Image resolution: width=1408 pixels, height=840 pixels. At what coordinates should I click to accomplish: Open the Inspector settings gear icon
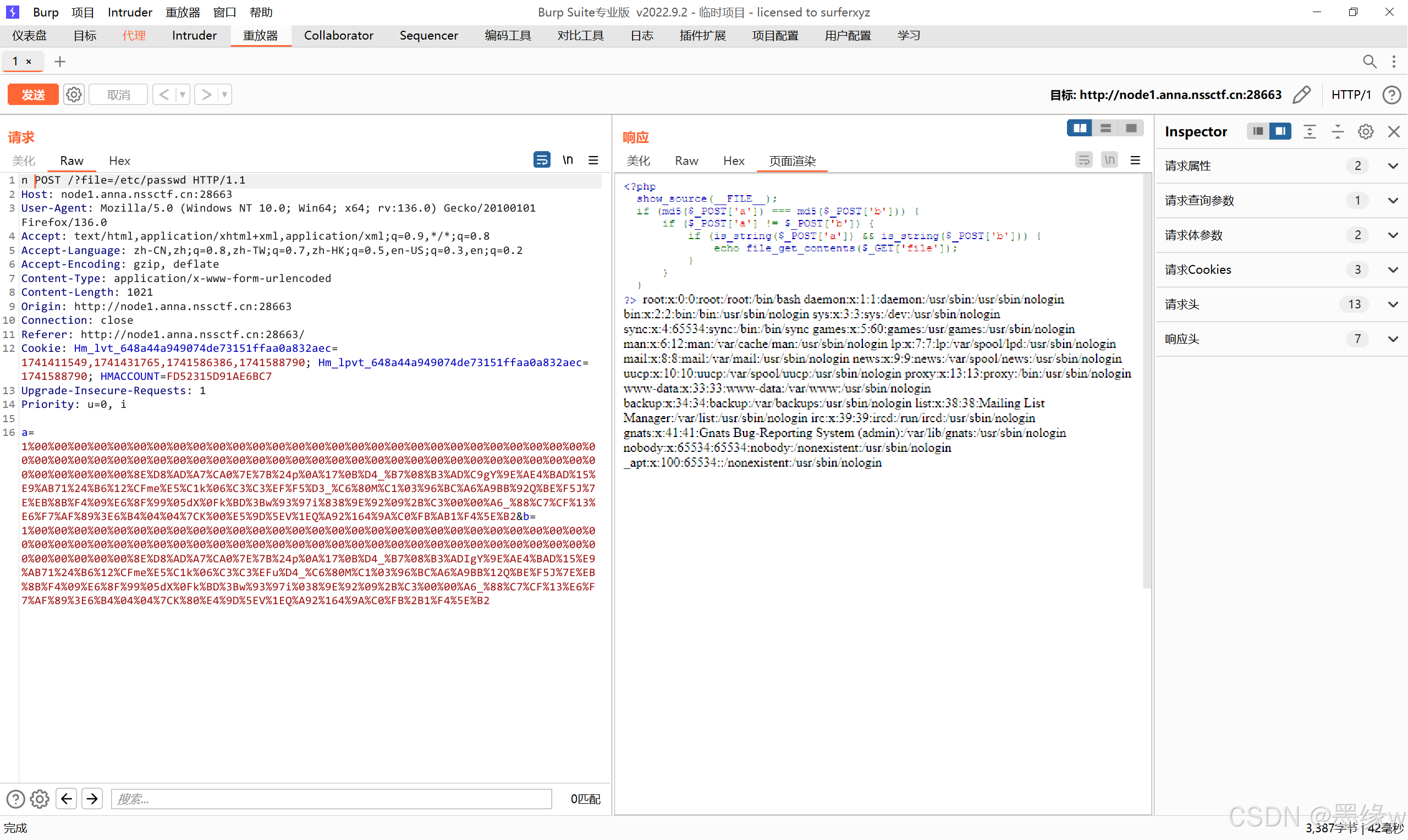tap(1366, 132)
